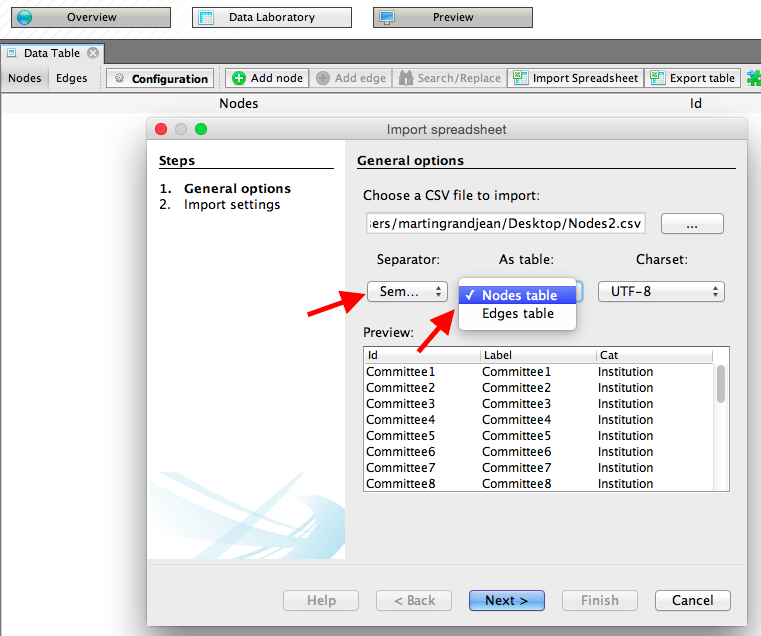Click the green Add node plus icon

tap(239, 78)
